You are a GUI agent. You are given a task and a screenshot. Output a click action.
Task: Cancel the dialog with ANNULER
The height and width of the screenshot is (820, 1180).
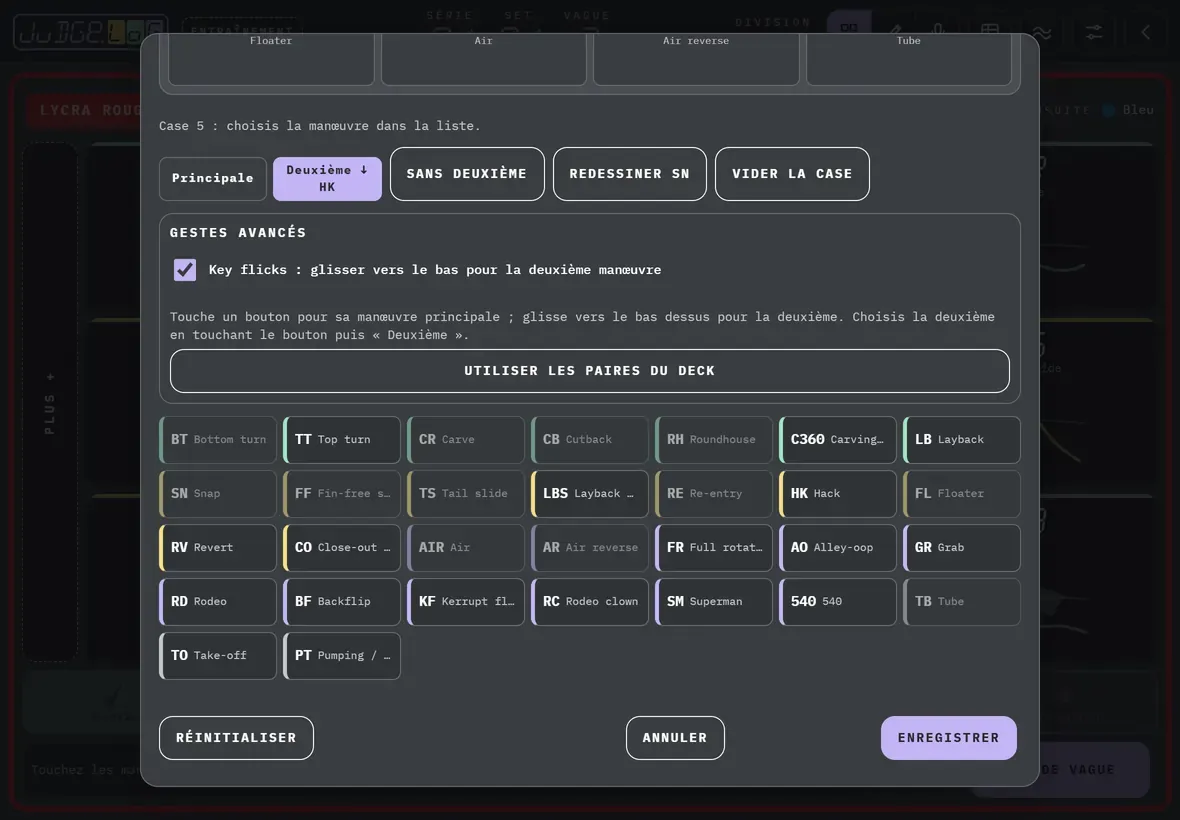coord(675,738)
